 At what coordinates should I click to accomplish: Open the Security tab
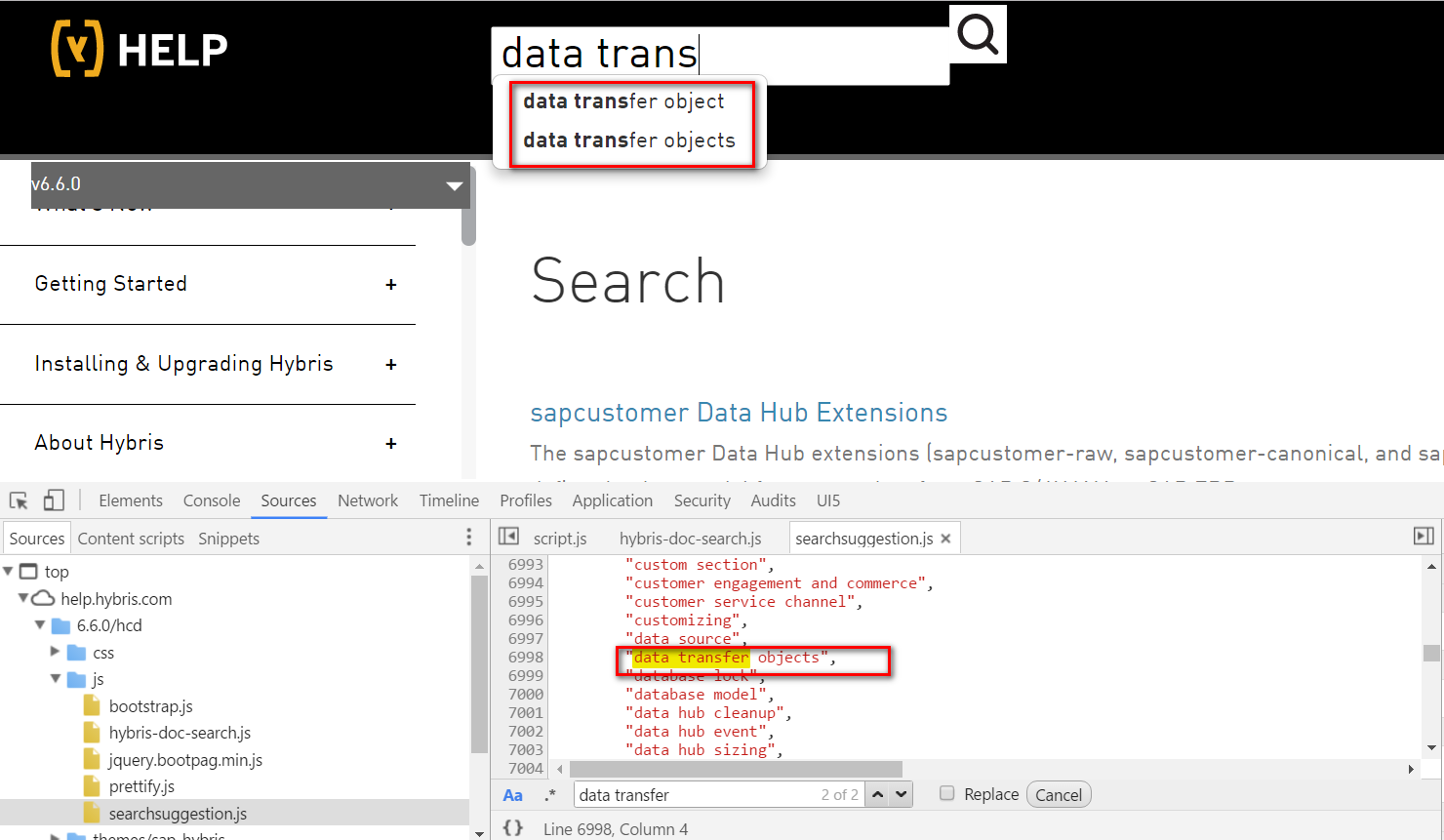click(x=702, y=500)
